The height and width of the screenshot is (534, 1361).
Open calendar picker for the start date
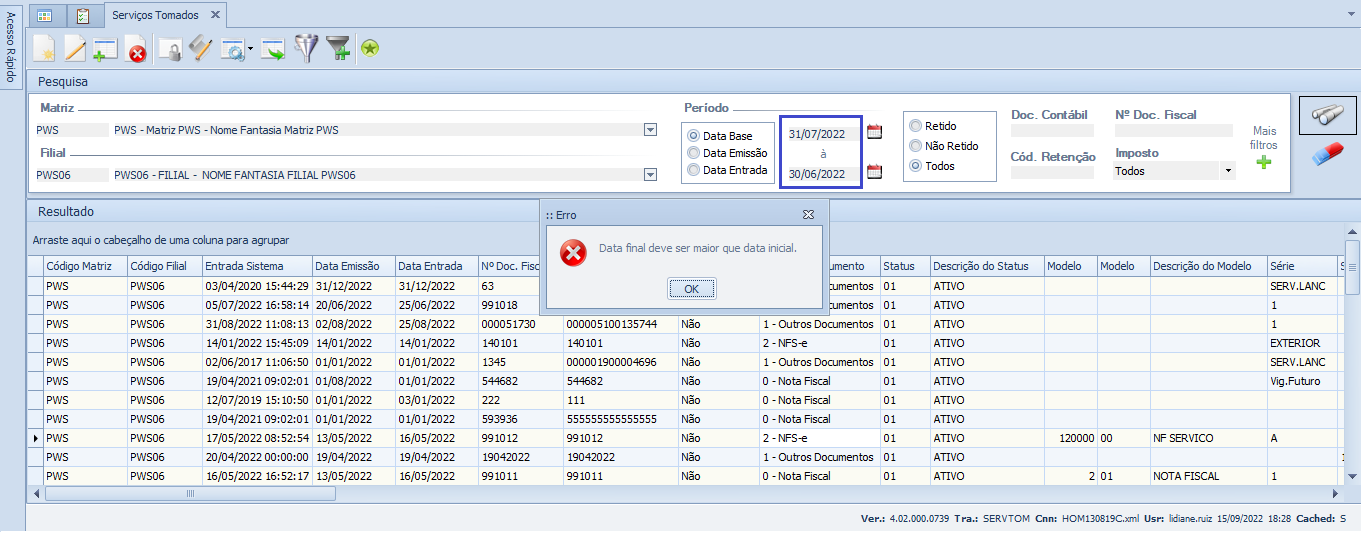click(874, 133)
